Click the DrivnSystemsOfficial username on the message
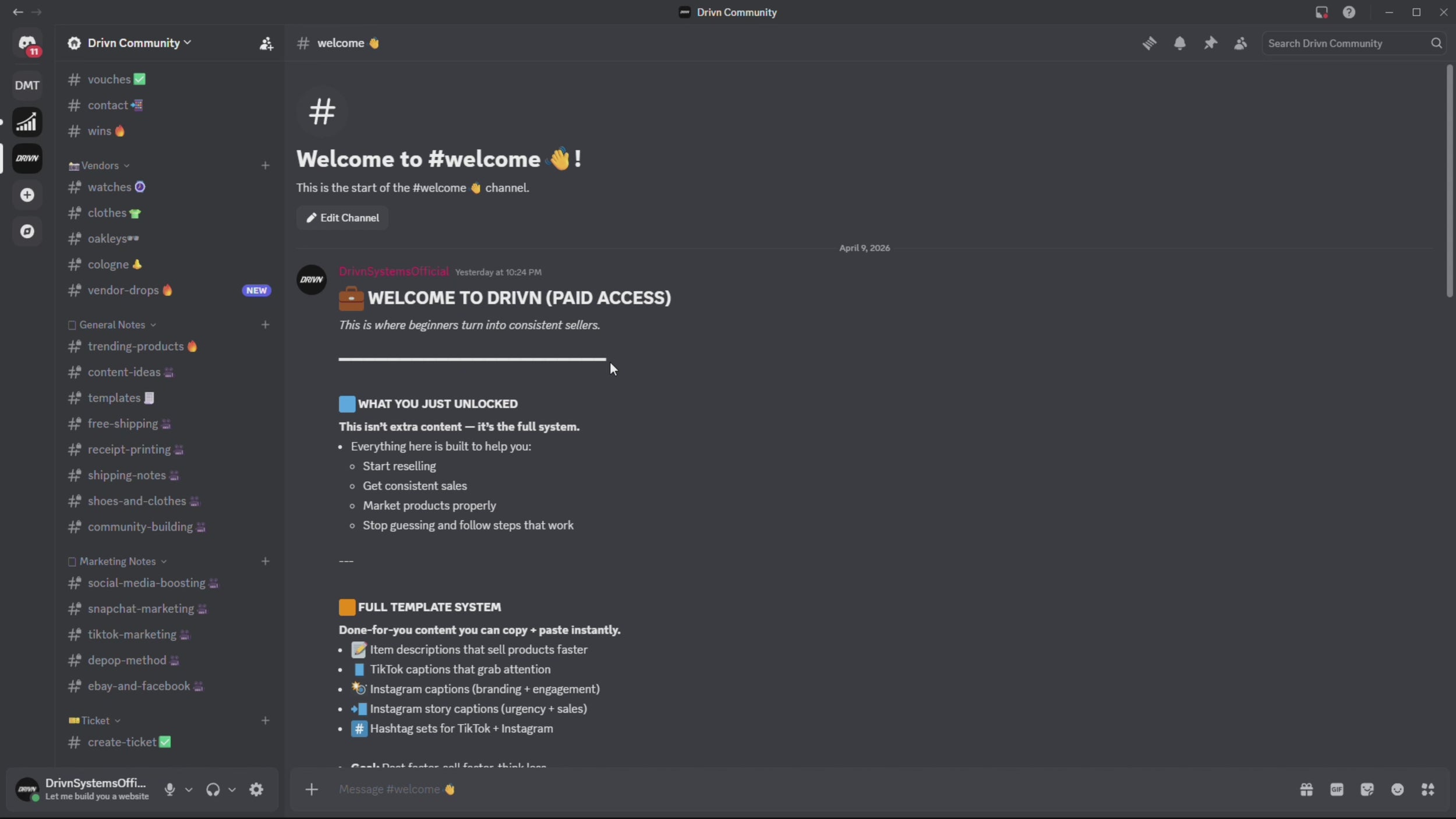The height and width of the screenshot is (819, 1456). coord(394,271)
